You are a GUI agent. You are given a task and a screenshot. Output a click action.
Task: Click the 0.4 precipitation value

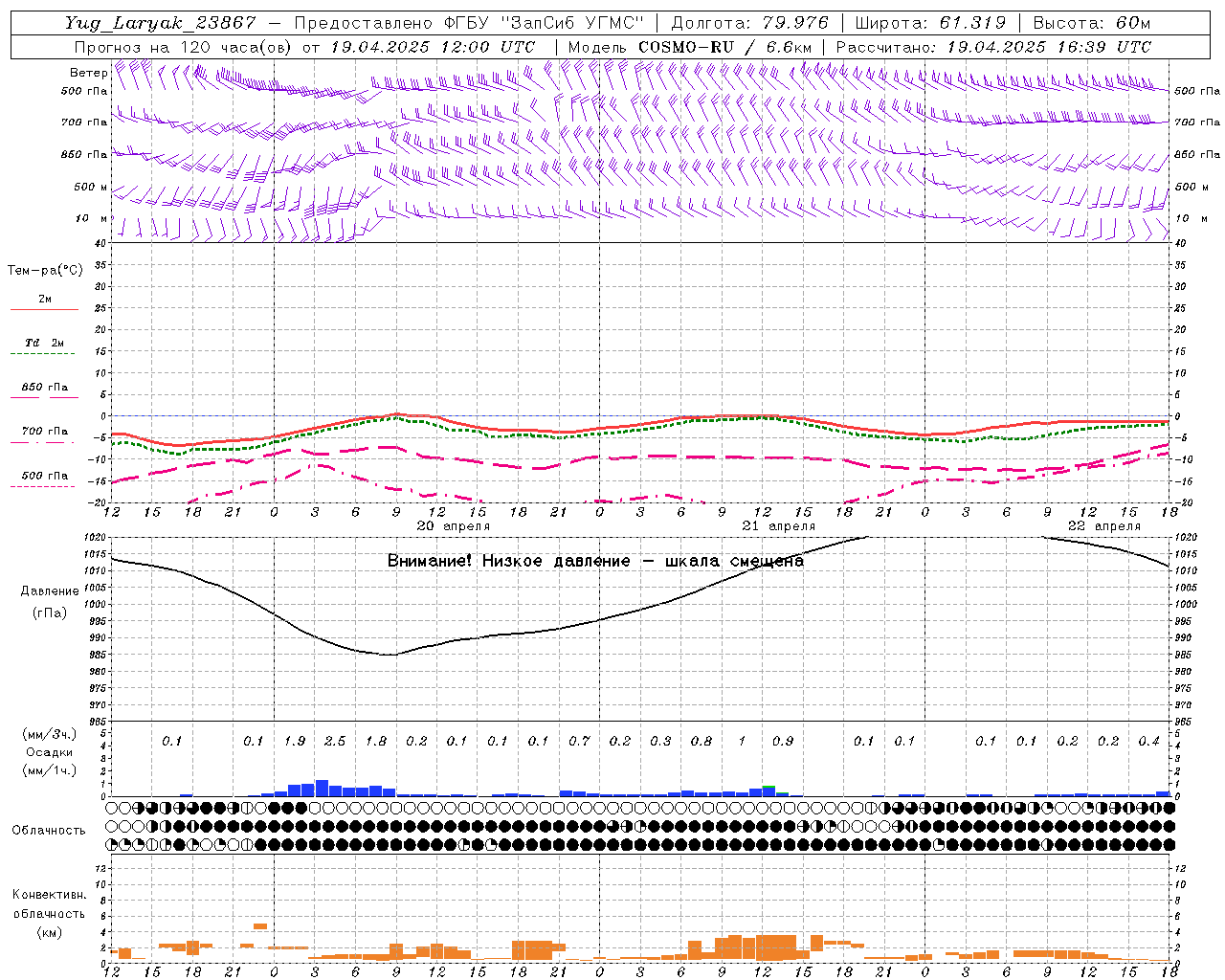1149,742
